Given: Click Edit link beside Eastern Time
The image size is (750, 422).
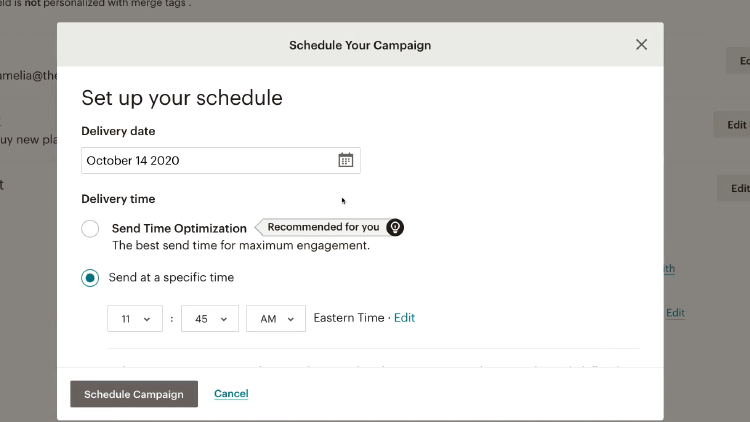Looking at the screenshot, I should click(404, 318).
